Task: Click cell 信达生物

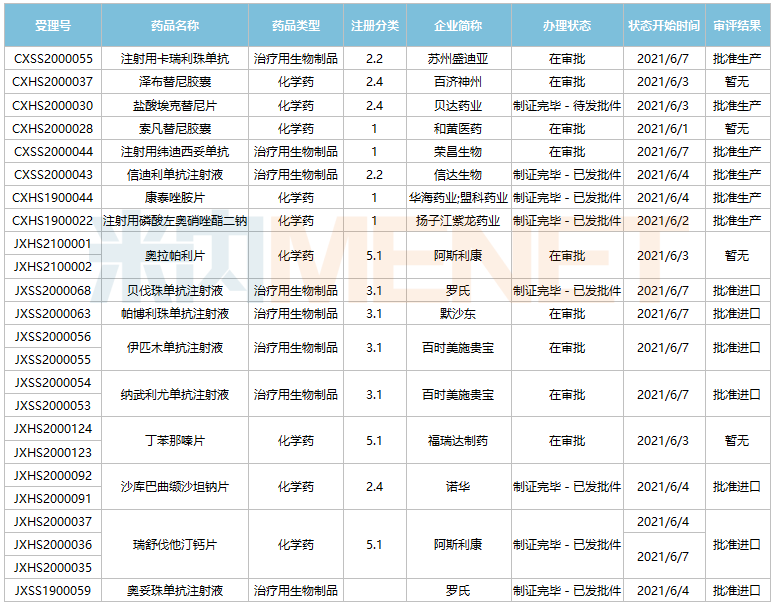Action: (x=458, y=175)
